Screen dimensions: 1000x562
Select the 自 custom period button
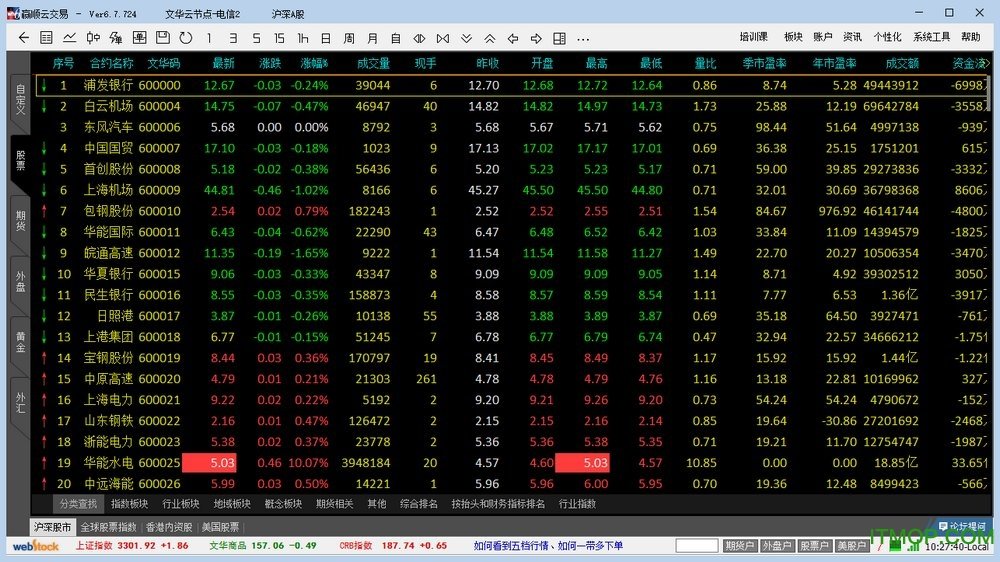[395, 38]
